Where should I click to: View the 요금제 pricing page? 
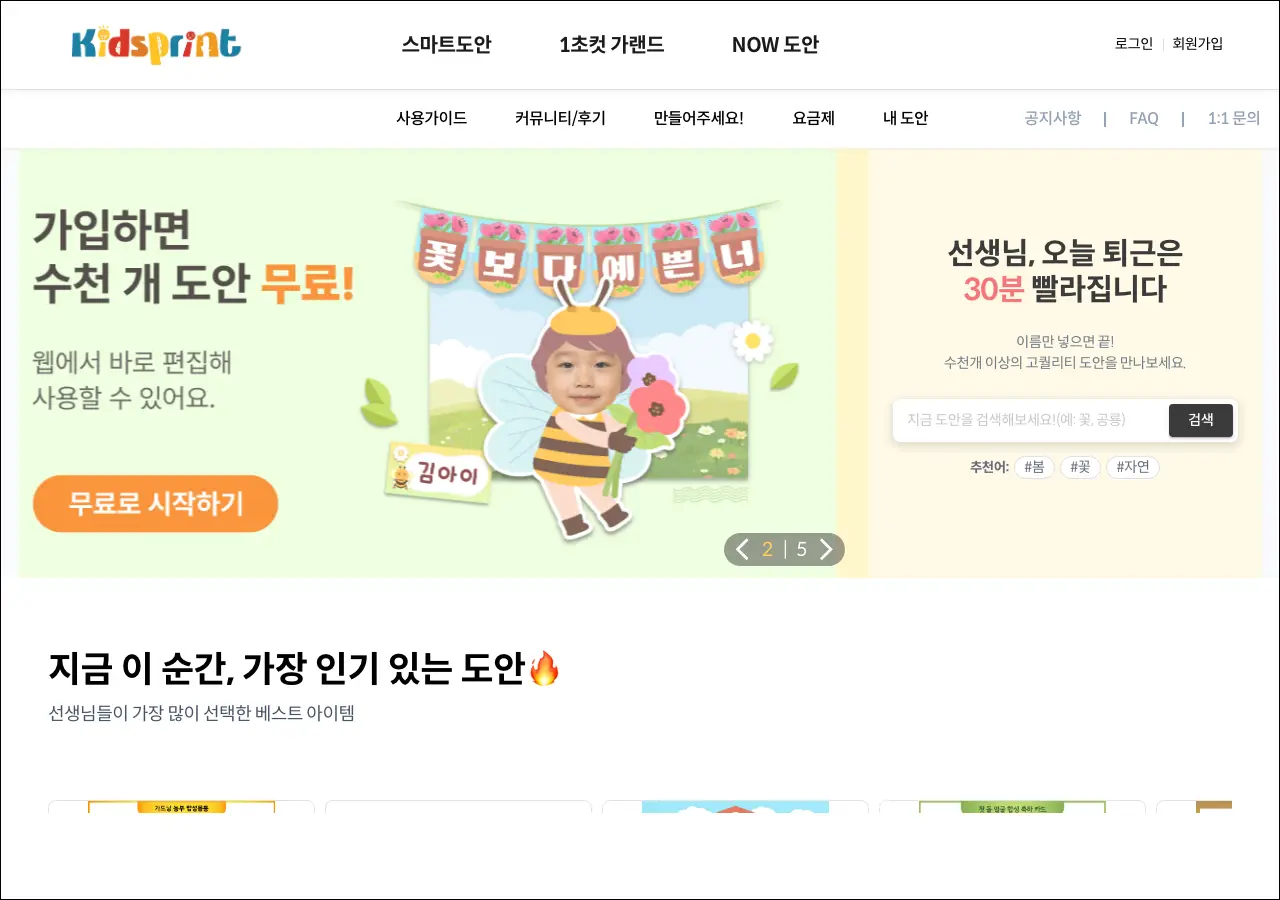tap(814, 118)
